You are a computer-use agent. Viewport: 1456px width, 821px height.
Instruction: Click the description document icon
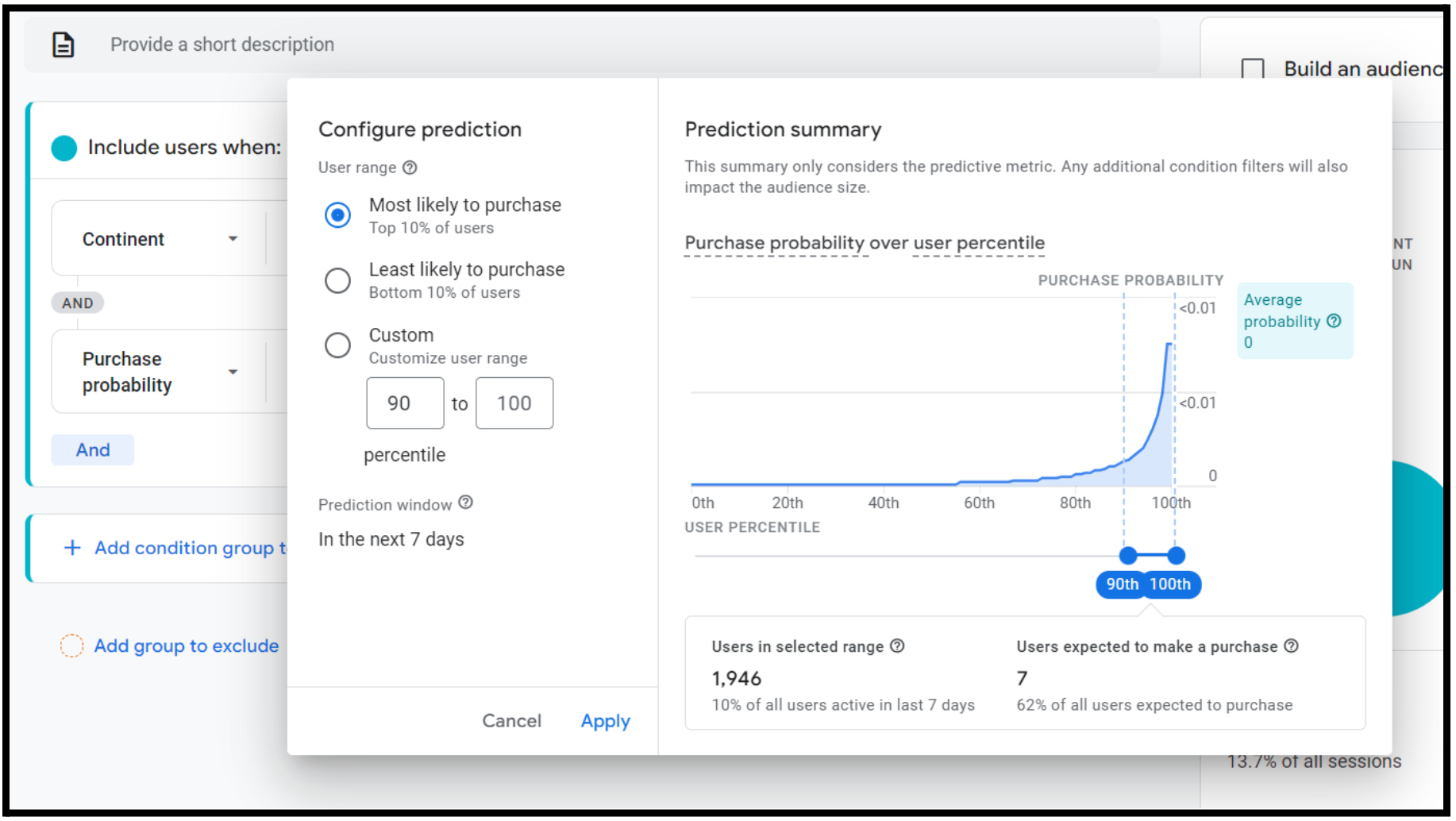[x=64, y=44]
